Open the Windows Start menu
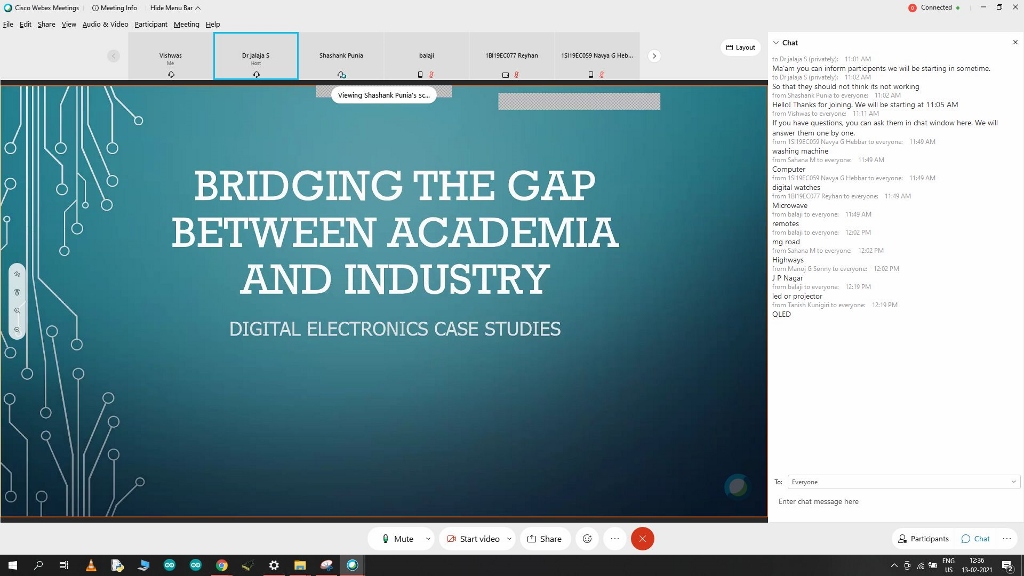The width and height of the screenshot is (1024, 576). point(12,566)
